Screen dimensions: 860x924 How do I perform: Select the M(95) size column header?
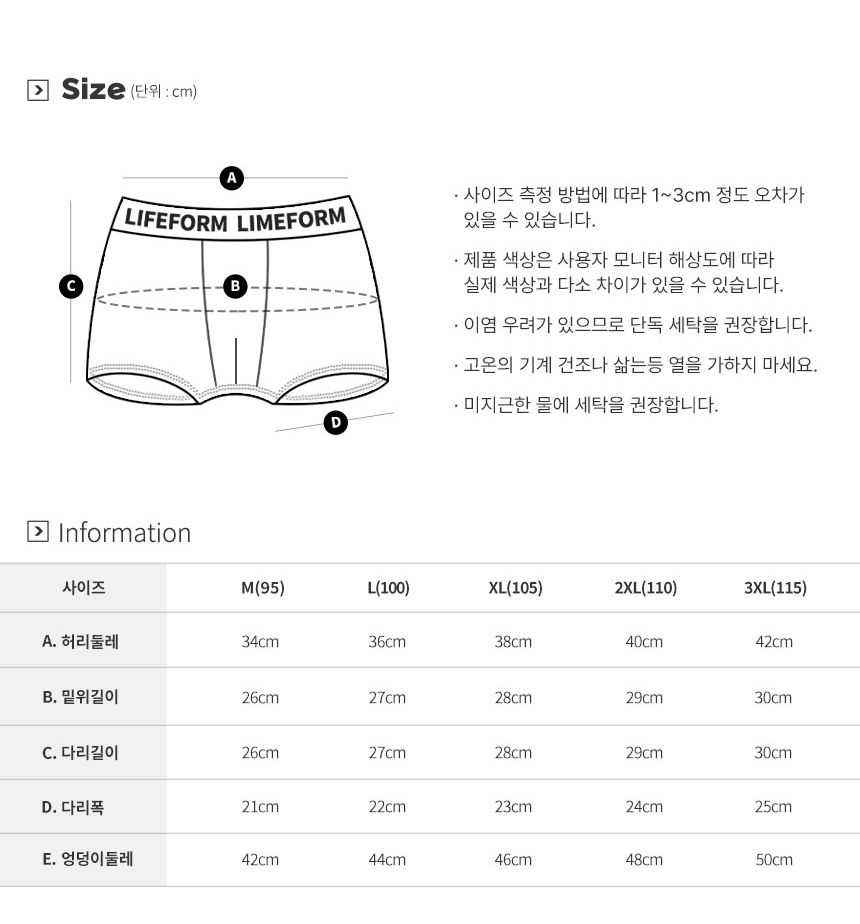click(263, 588)
